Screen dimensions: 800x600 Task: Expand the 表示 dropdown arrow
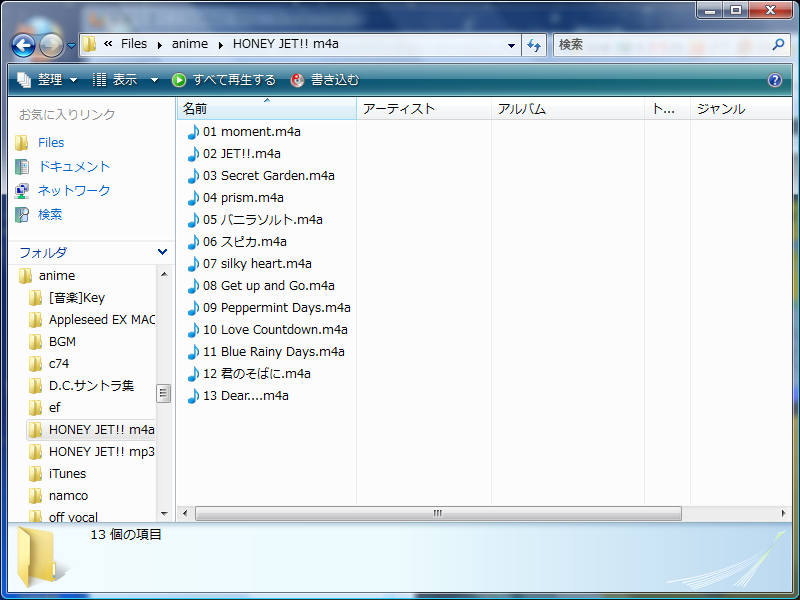(x=154, y=80)
